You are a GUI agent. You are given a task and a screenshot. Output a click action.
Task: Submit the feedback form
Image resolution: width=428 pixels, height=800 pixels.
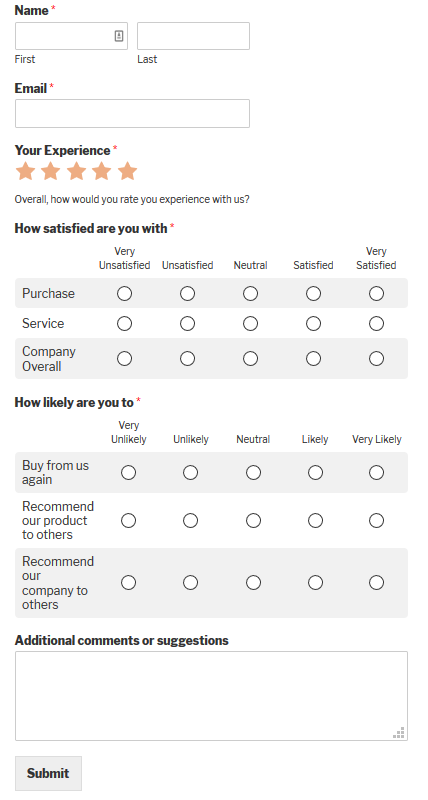pyautogui.click(x=48, y=773)
